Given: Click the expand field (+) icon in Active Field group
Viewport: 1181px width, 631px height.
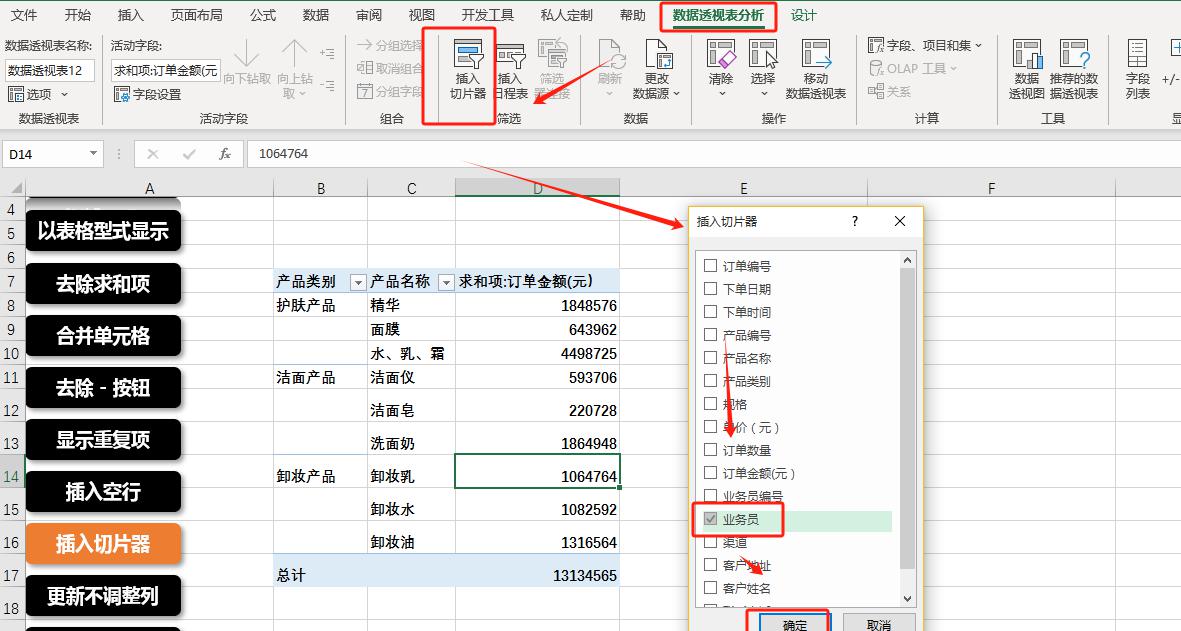Looking at the screenshot, I should 327,53.
